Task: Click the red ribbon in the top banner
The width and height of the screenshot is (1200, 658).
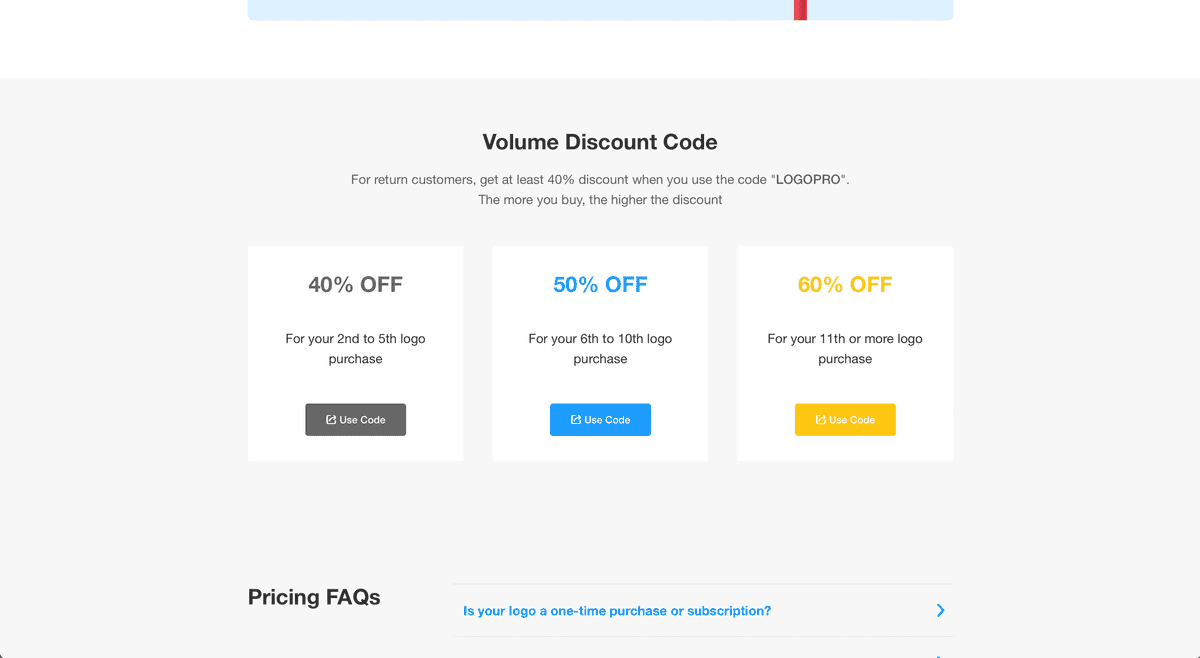Action: [800, 10]
